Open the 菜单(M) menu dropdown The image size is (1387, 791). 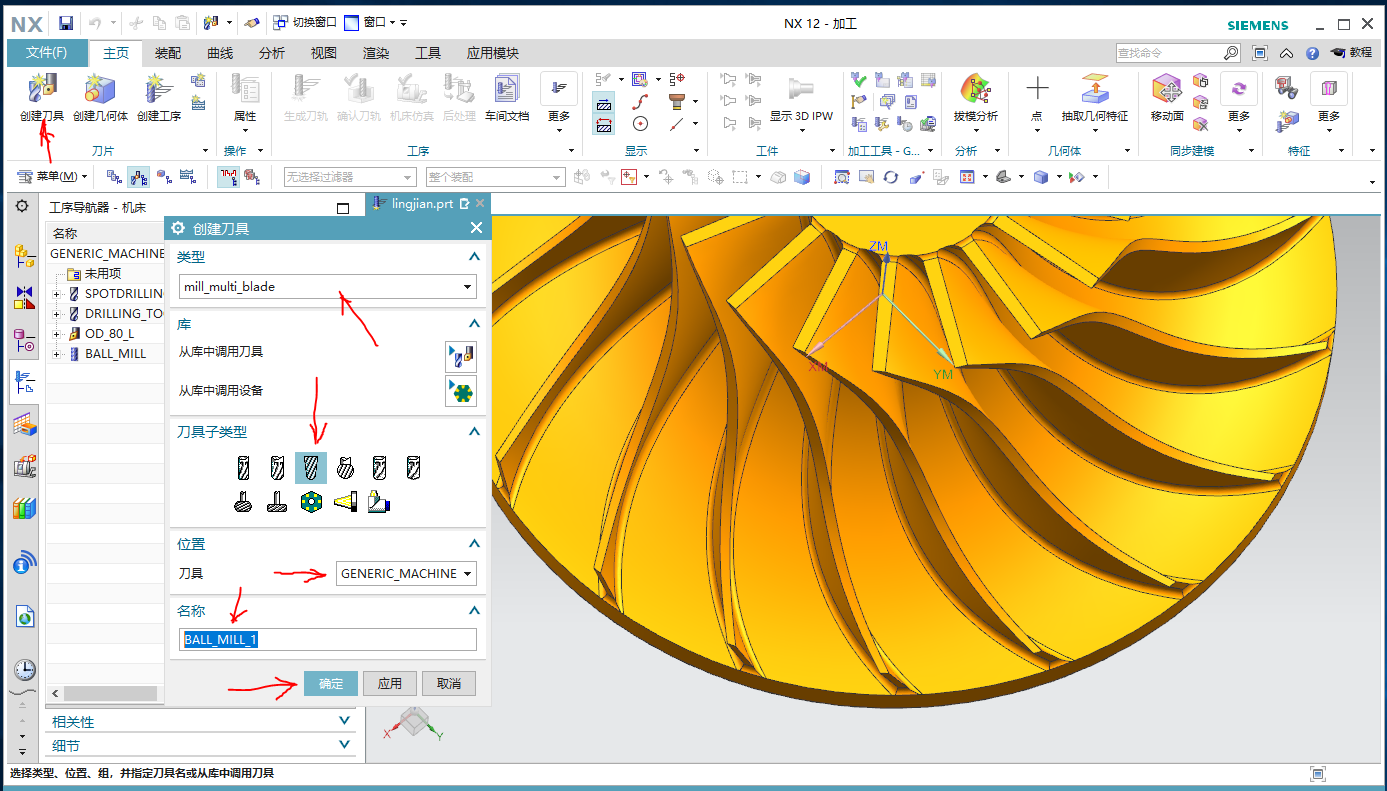(54, 177)
